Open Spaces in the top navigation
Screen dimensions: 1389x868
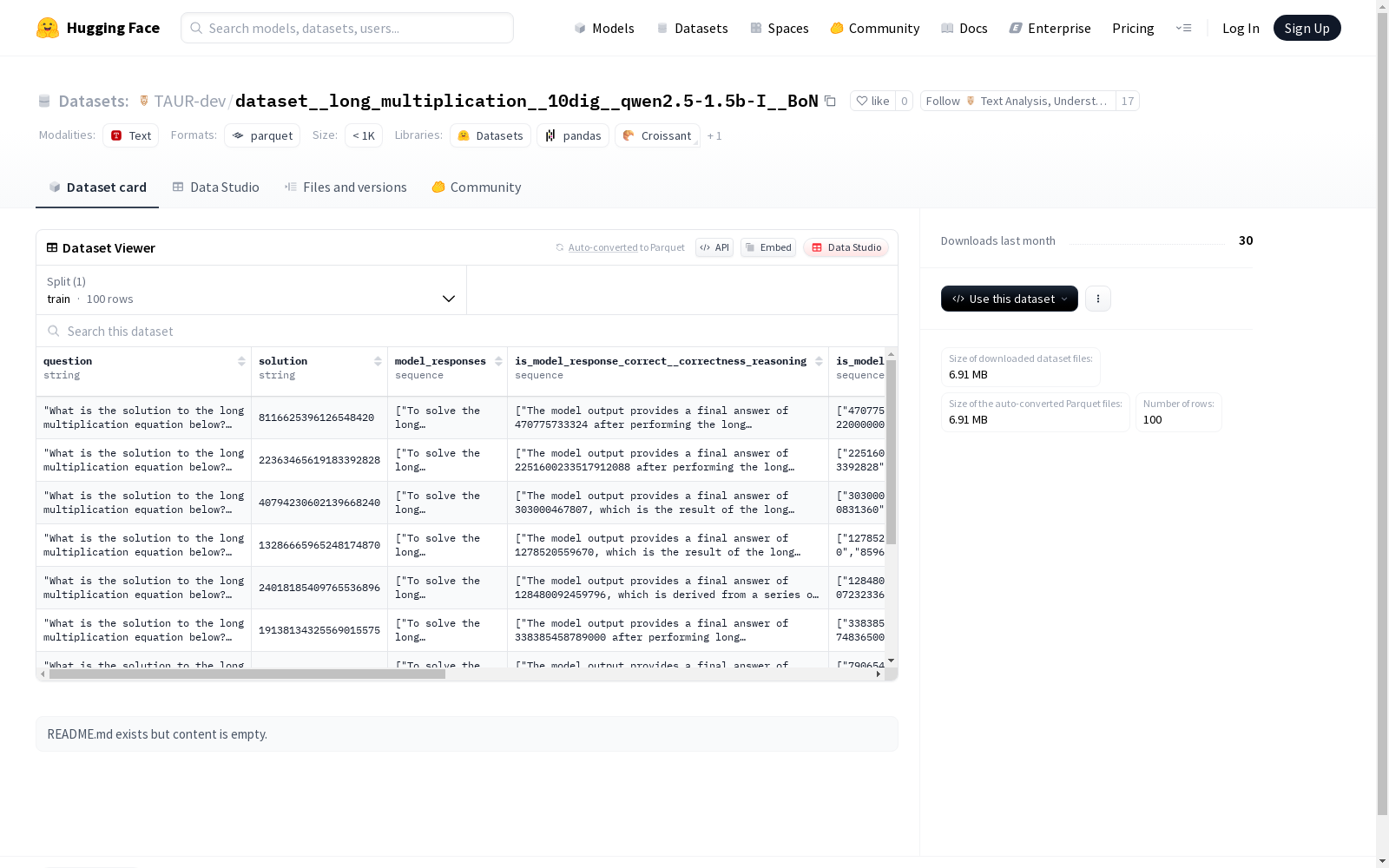pyautogui.click(x=780, y=28)
